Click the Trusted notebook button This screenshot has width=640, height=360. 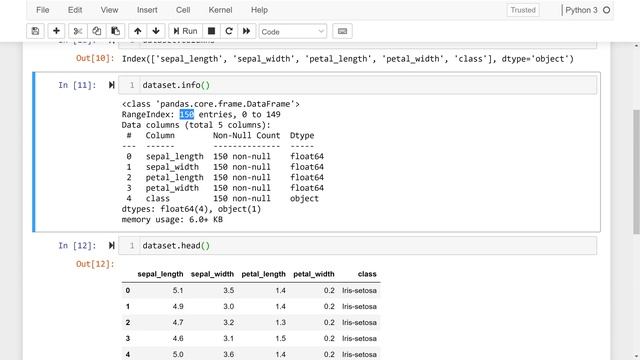pyautogui.click(x=523, y=10)
